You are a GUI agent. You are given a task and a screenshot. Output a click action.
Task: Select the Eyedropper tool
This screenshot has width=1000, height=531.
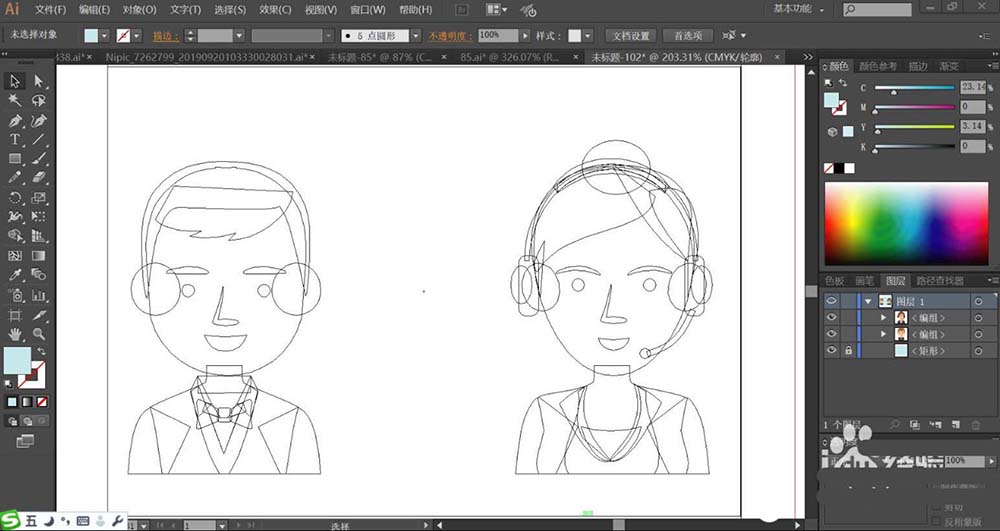pos(15,275)
